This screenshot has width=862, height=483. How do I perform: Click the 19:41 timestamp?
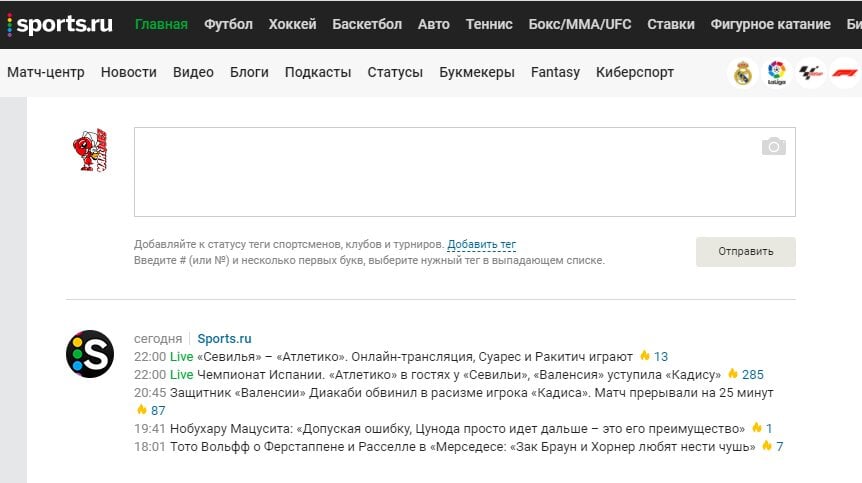point(150,429)
